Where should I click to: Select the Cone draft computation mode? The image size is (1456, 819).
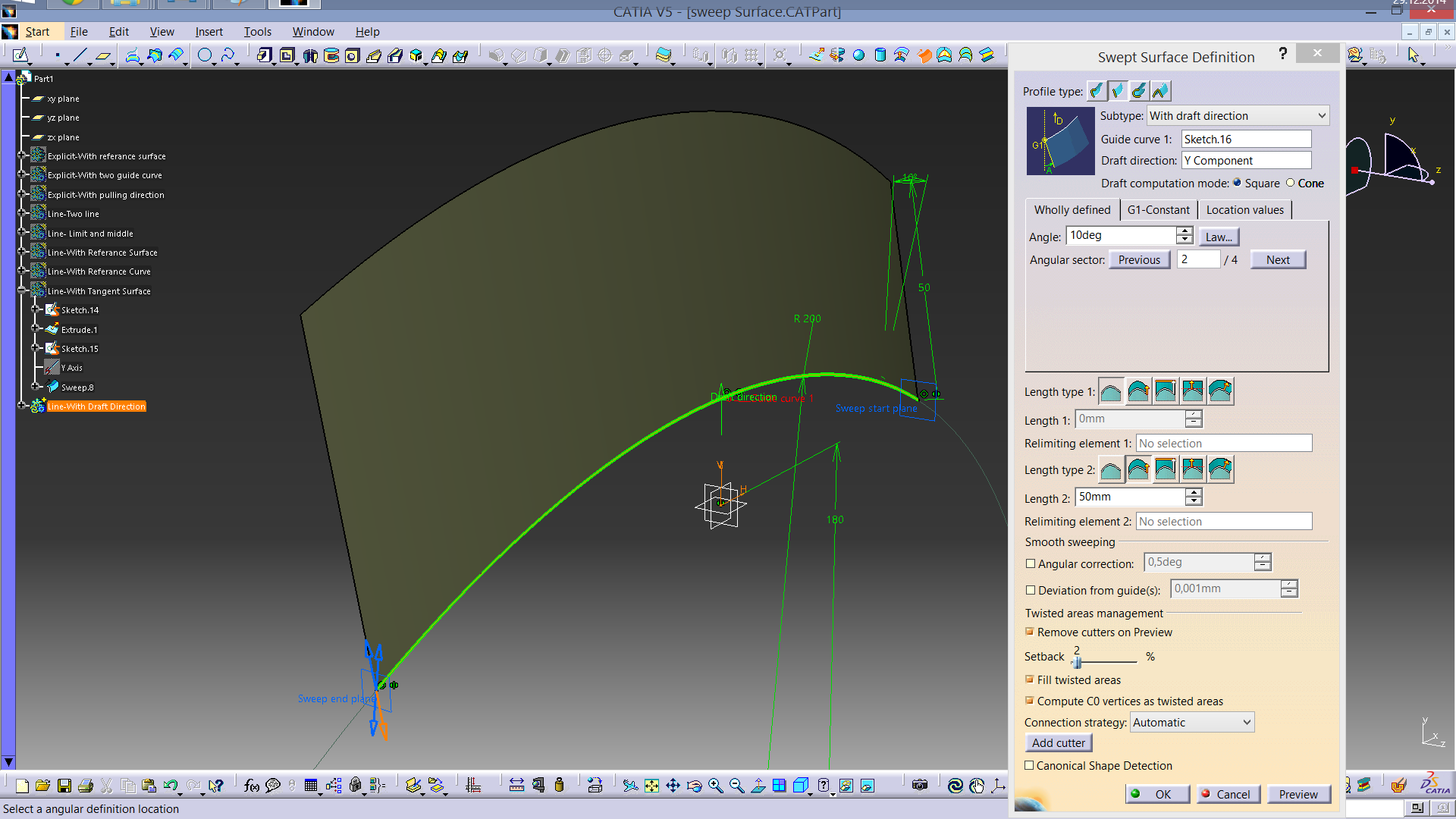pos(1290,183)
